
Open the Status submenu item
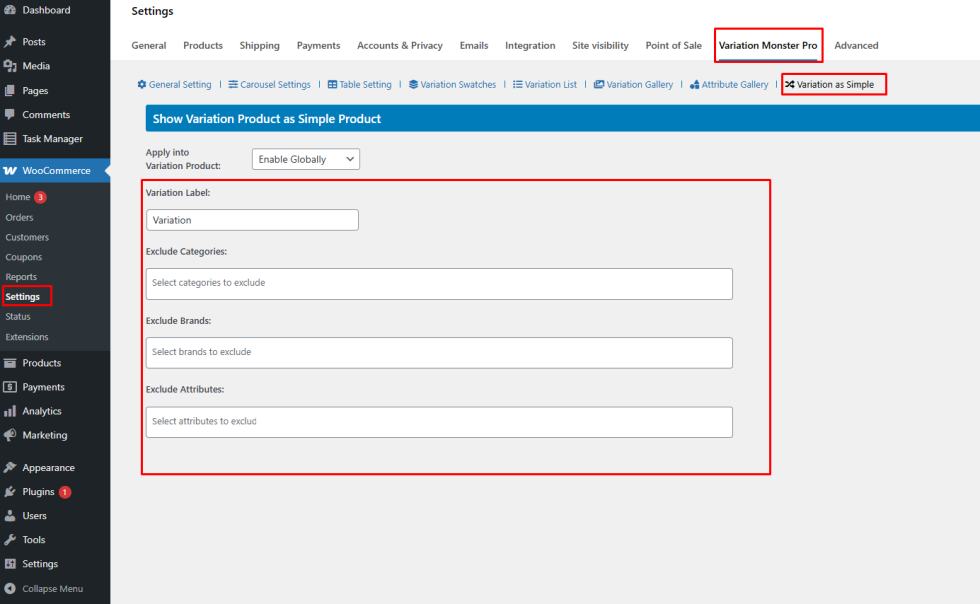point(18,317)
